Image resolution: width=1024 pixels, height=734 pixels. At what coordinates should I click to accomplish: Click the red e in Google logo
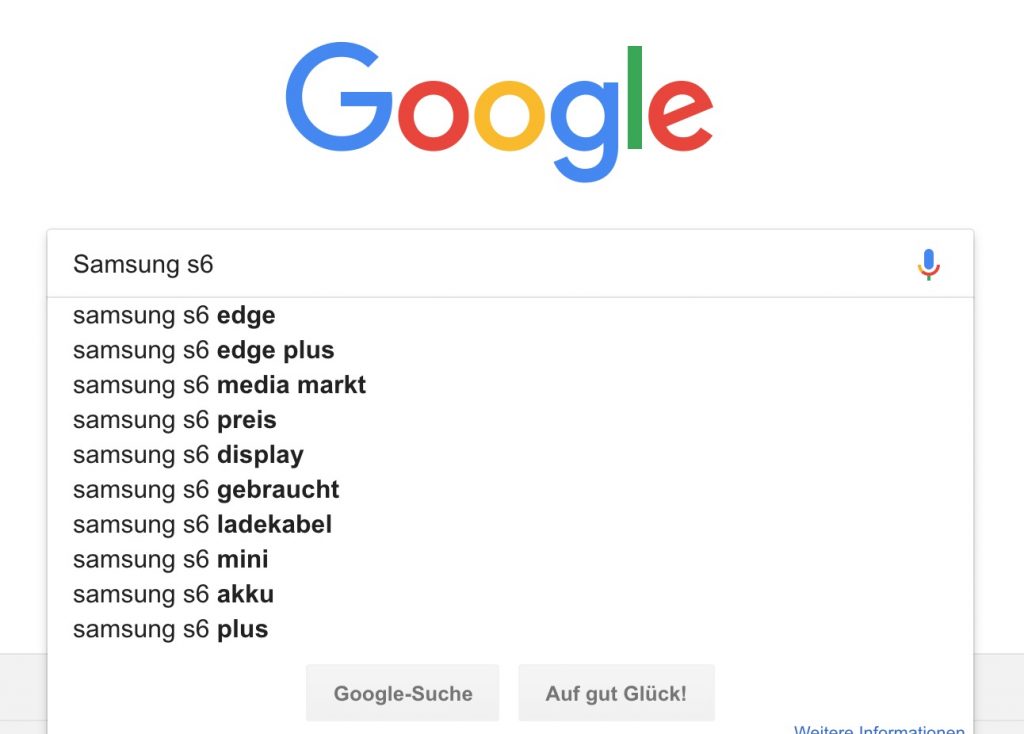click(x=679, y=113)
